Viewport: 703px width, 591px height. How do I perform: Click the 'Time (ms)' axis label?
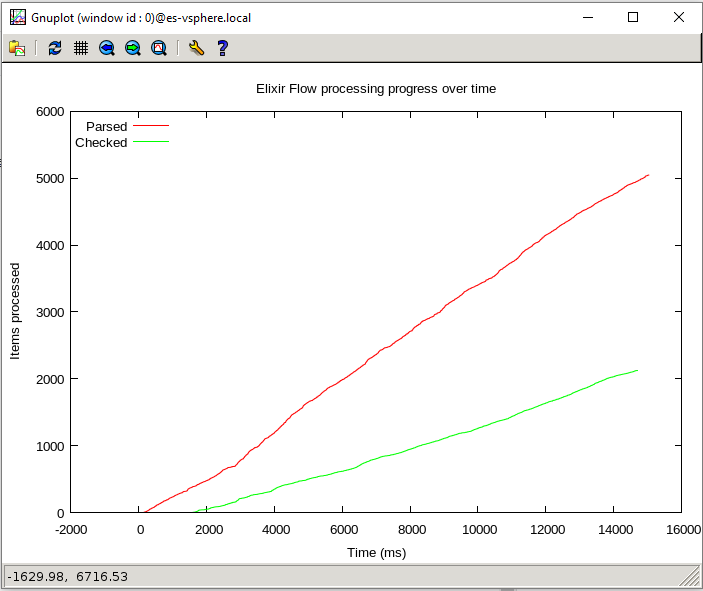coord(377,552)
